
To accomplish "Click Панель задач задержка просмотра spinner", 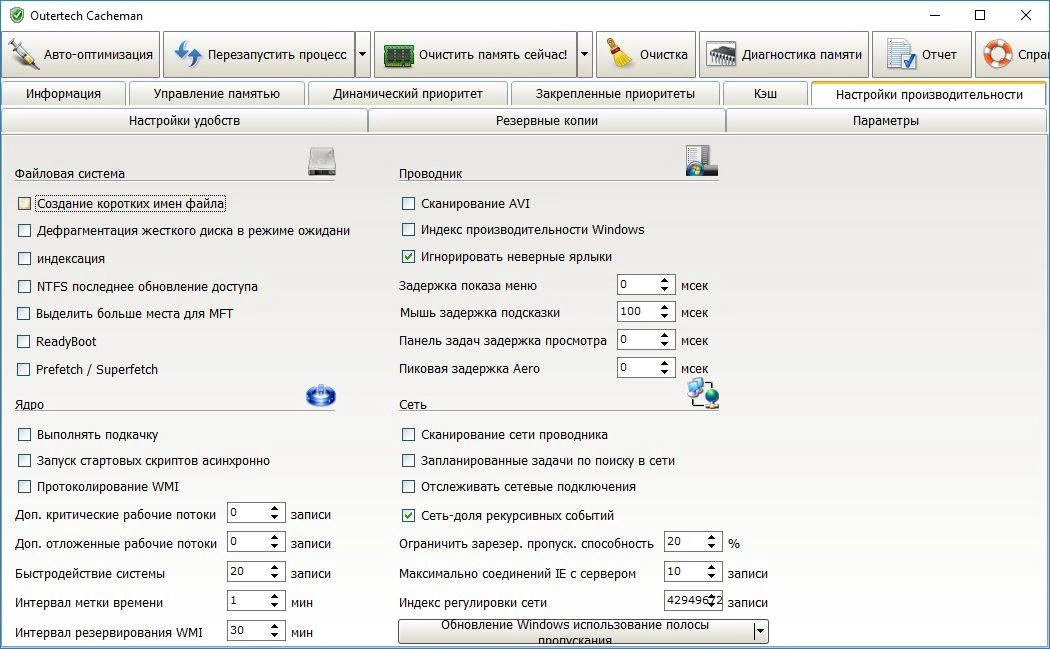I will pyautogui.click(x=664, y=340).
